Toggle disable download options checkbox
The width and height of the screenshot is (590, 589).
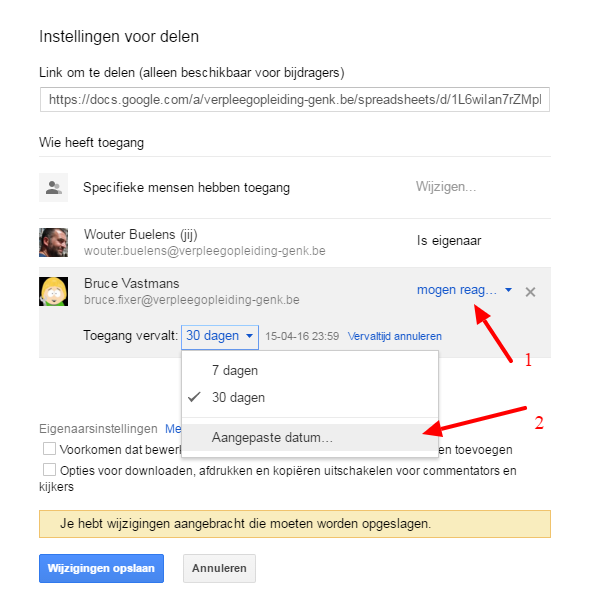[x=49, y=470]
